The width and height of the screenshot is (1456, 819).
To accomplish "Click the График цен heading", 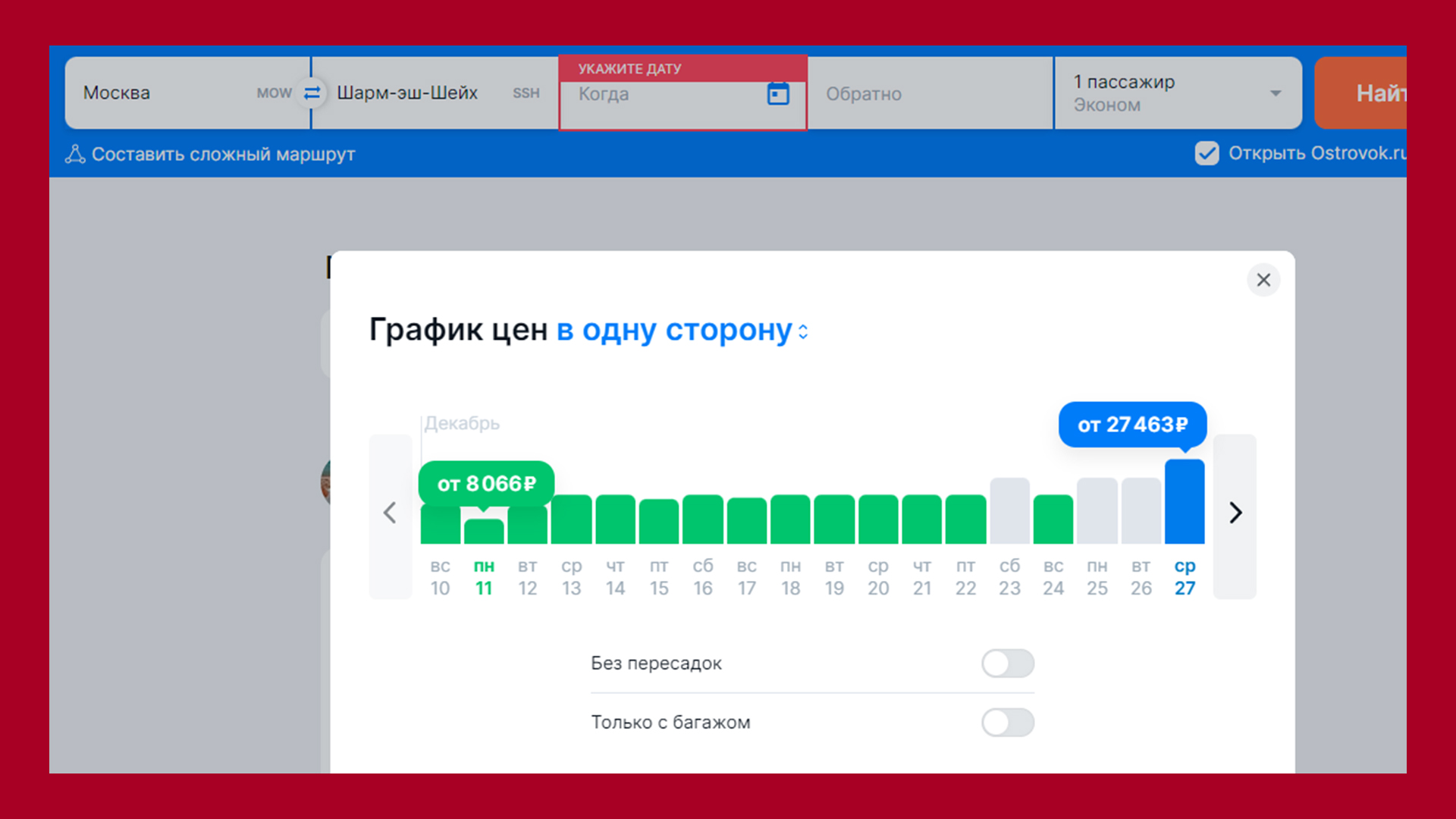I will click(458, 330).
